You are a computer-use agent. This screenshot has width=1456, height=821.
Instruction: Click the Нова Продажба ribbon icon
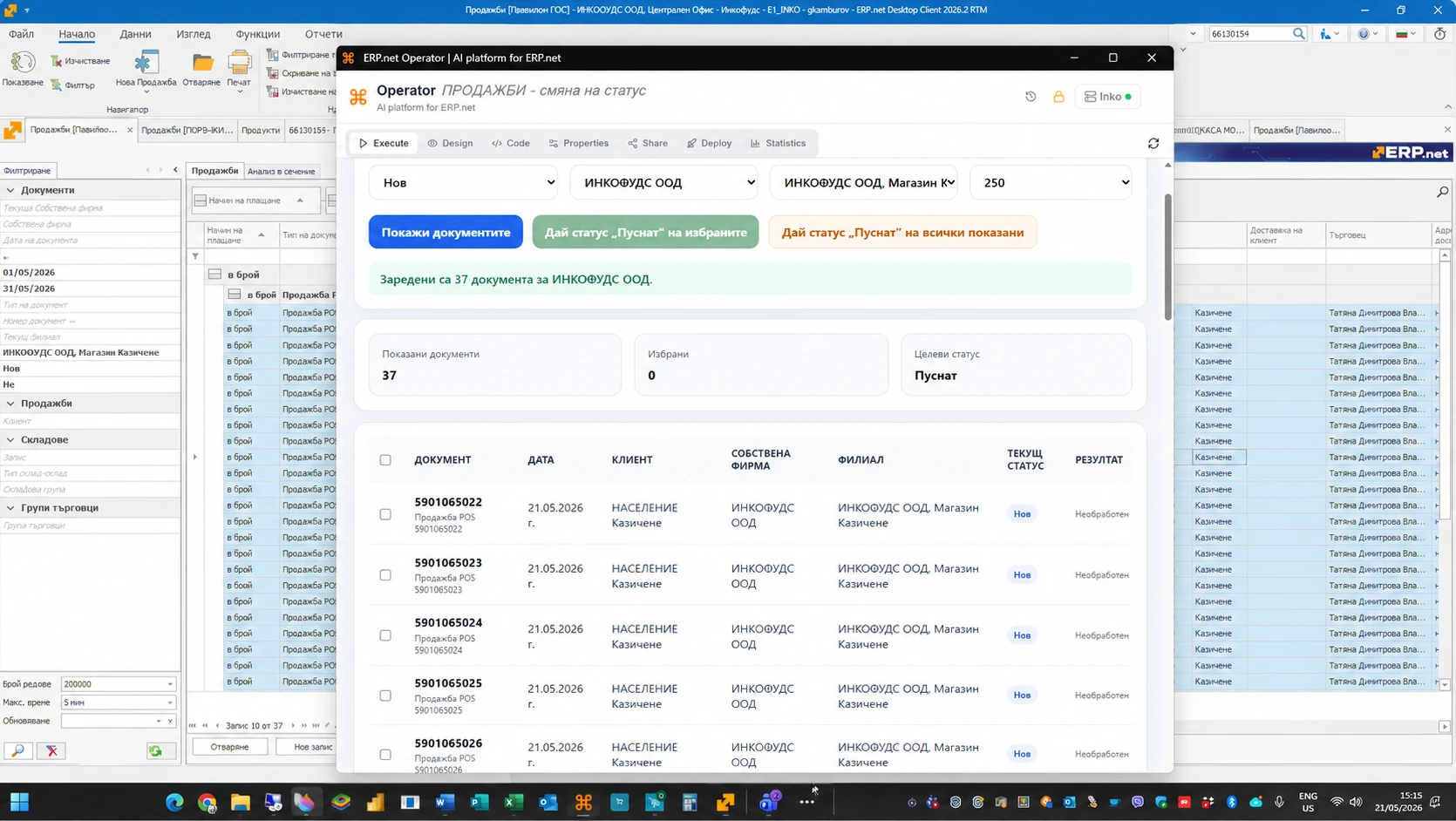point(146,63)
